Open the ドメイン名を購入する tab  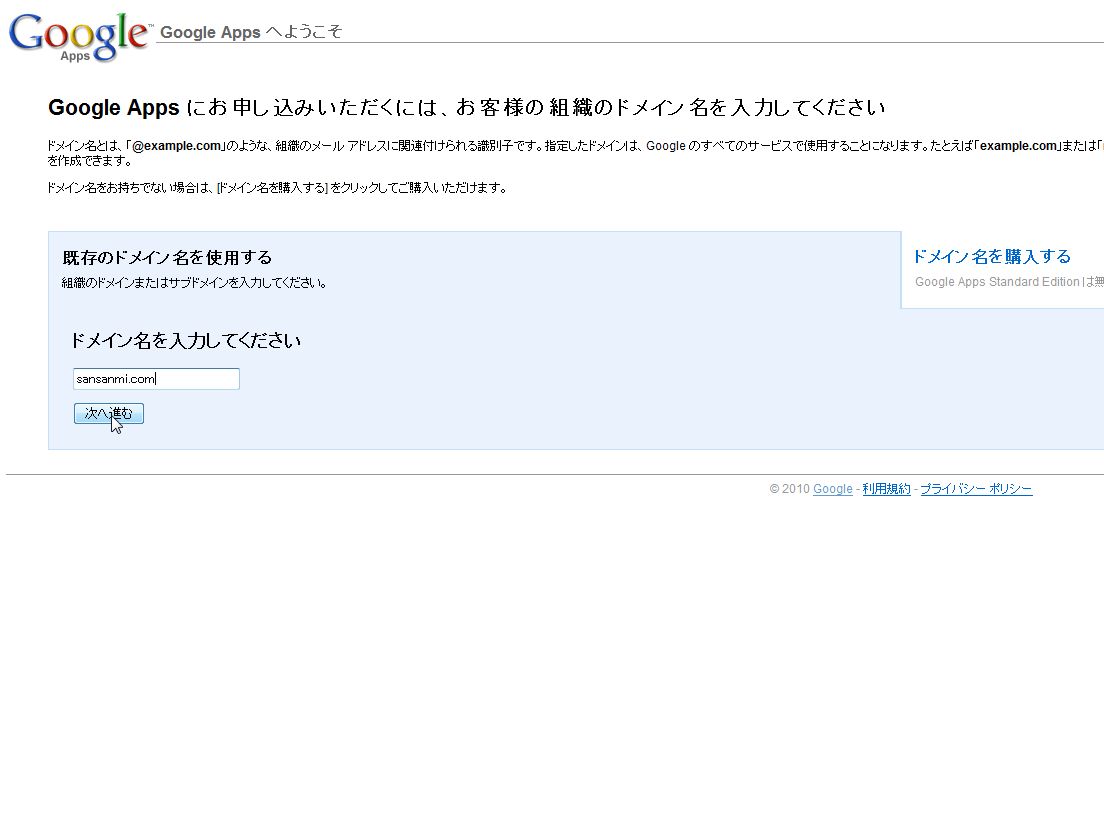coord(991,256)
